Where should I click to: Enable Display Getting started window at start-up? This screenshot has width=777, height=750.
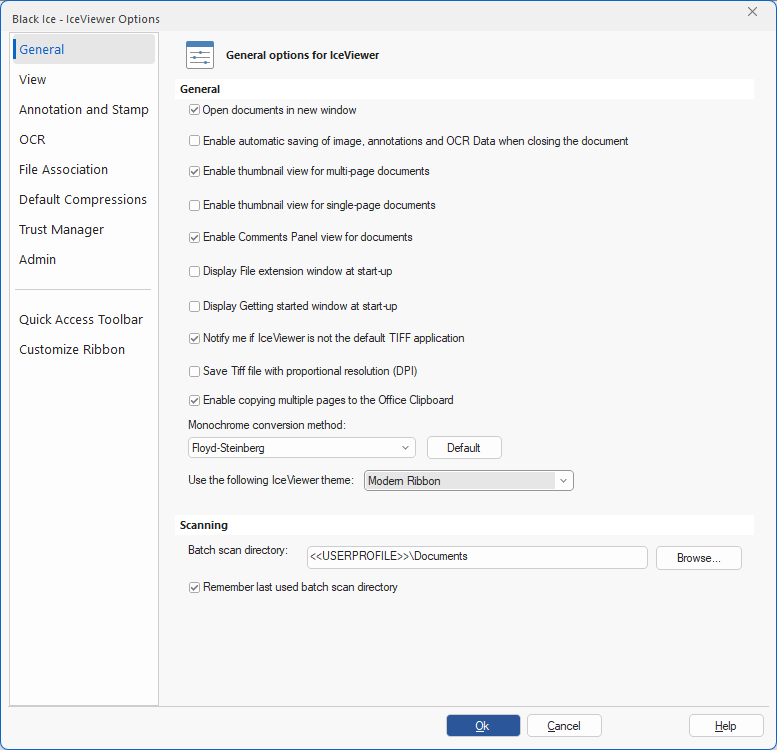pos(195,306)
